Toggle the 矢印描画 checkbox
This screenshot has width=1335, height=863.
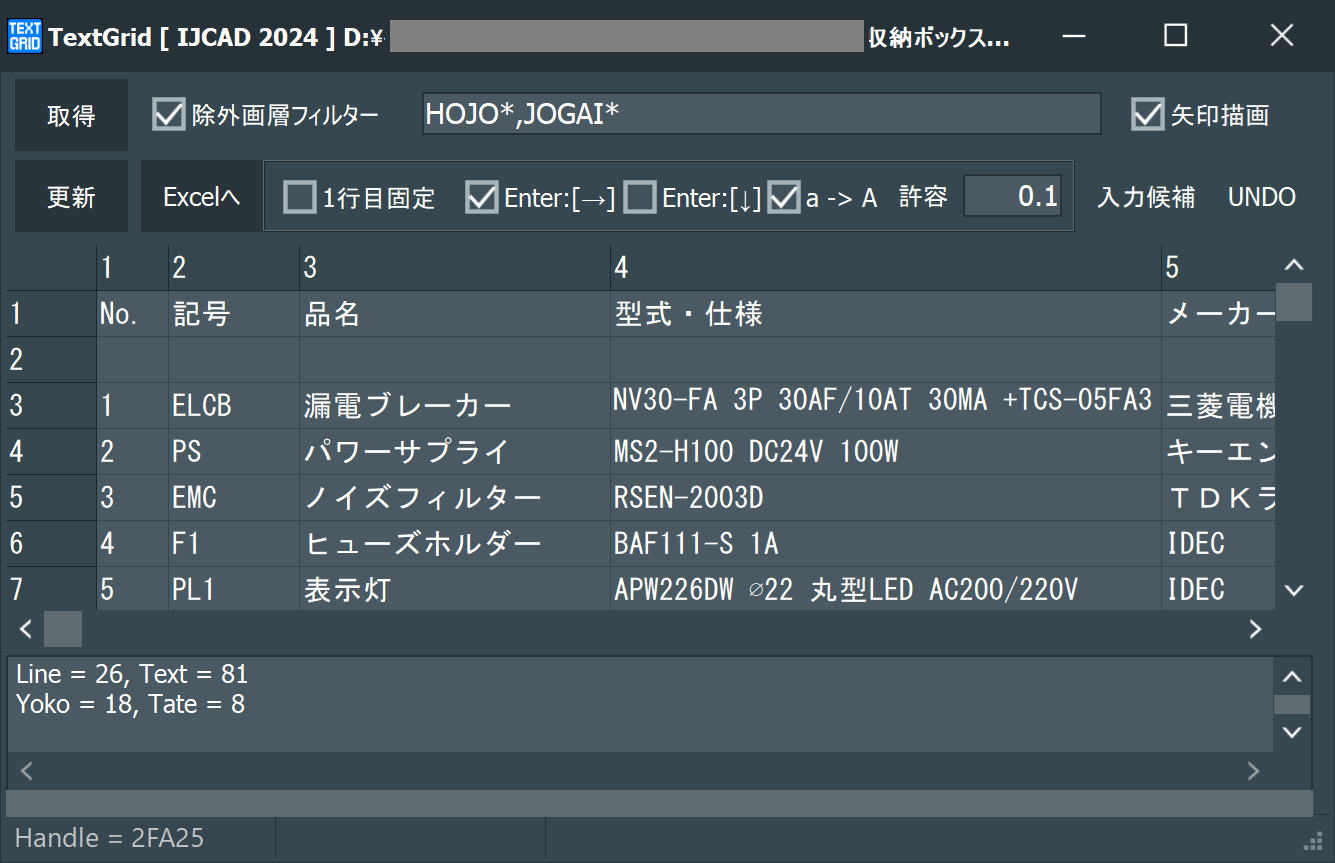click(1148, 114)
